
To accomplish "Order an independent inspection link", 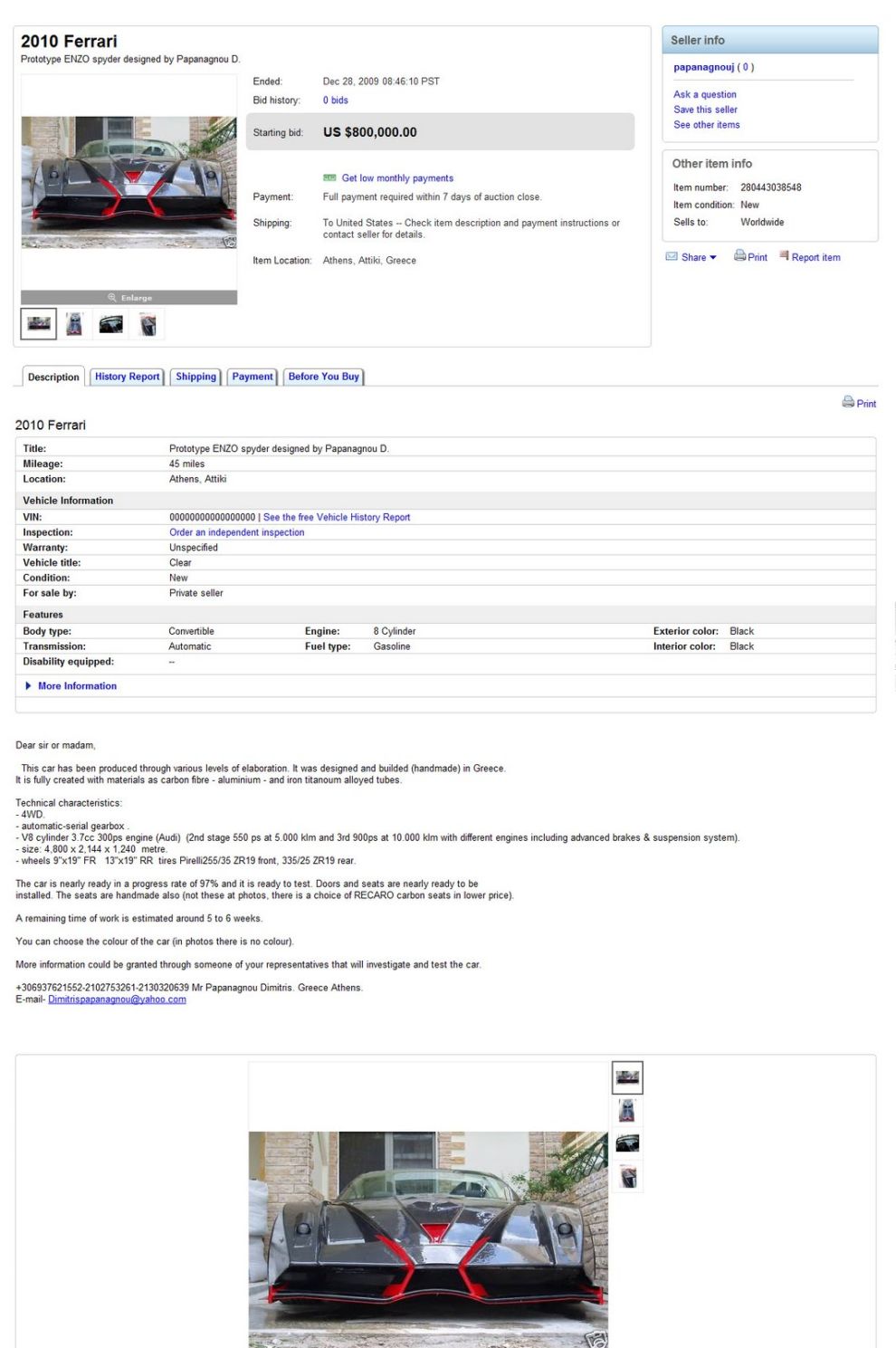I will click(236, 532).
